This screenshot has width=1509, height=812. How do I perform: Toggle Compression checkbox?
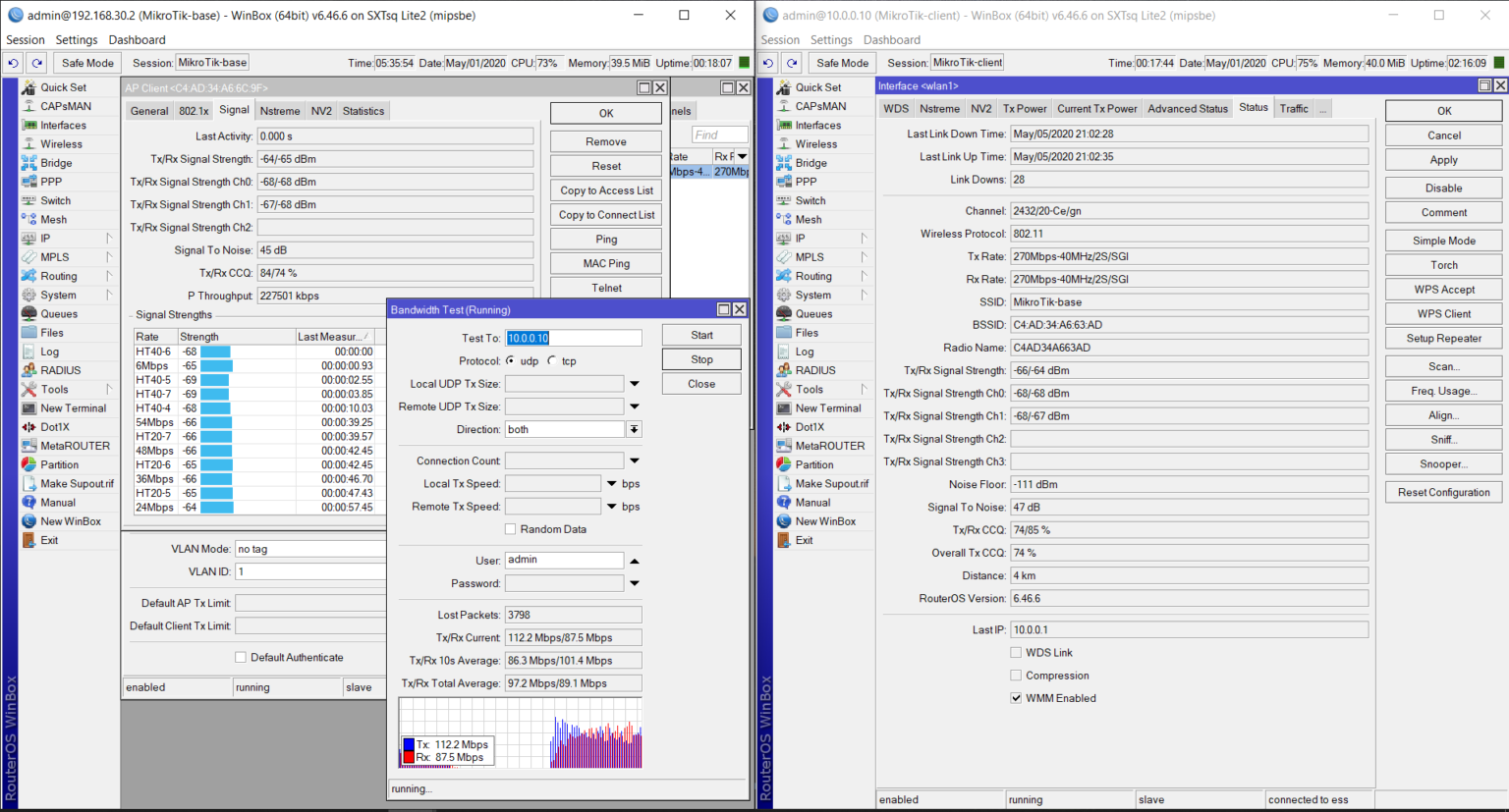click(1016, 676)
